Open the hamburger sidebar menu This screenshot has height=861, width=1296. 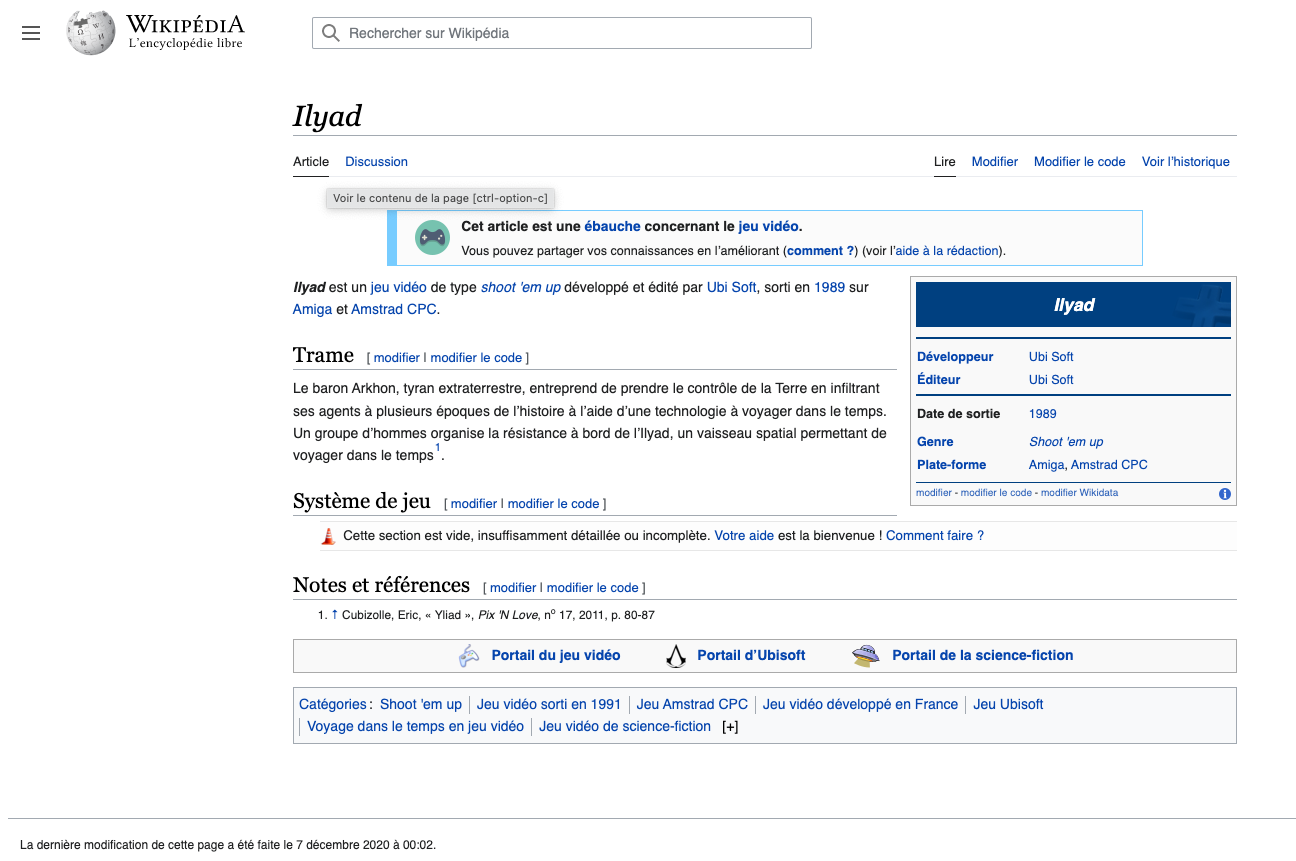click(31, 33)
